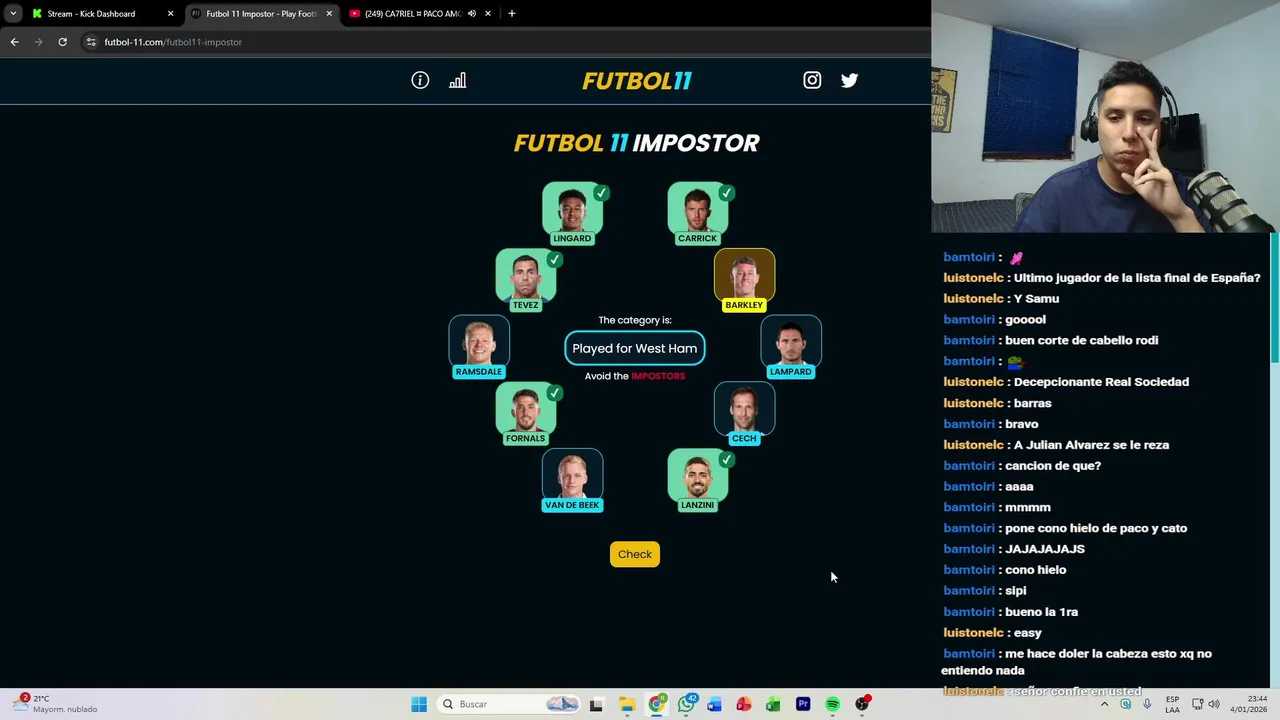
Task: Open Futbol11 Twitter page icon
Action: 849,80
